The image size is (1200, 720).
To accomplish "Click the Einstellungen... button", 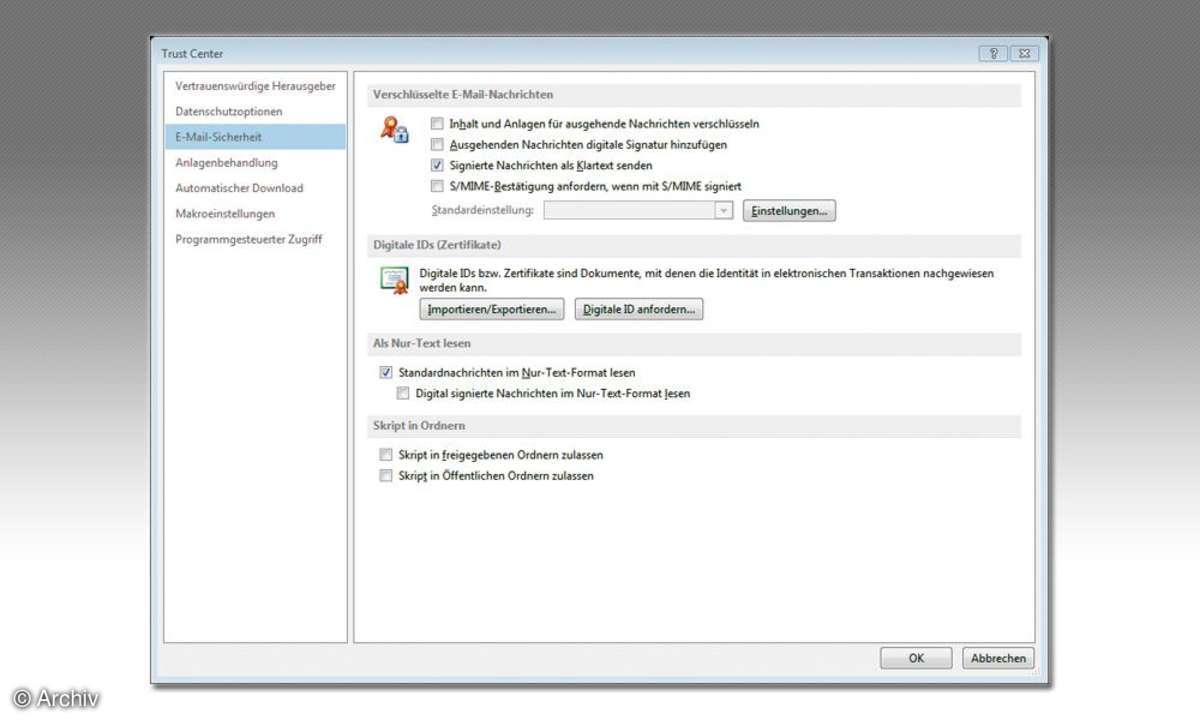I will (789, 211).
